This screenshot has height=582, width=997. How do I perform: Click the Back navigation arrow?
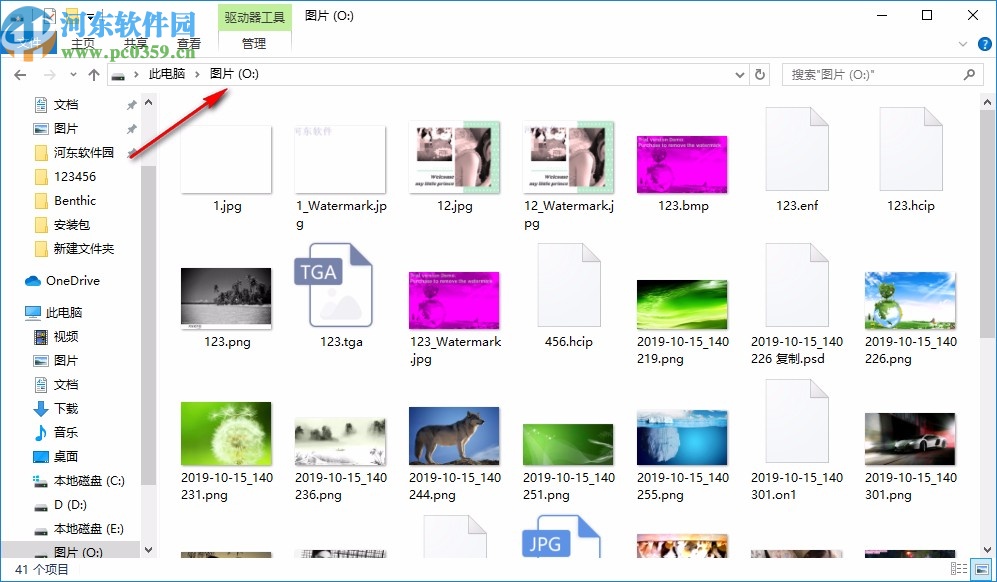click(19, 74)
